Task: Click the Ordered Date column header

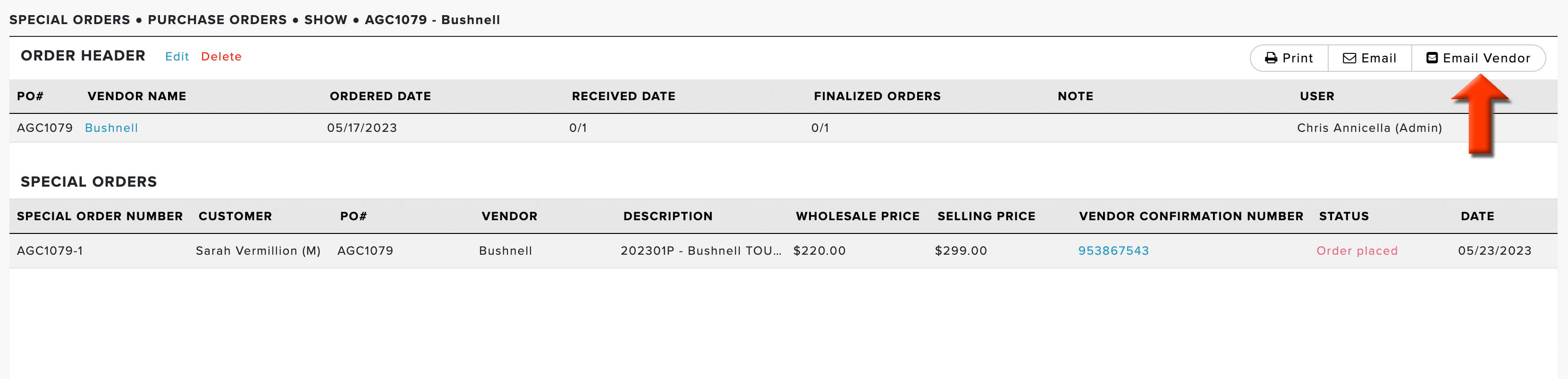Action: coord(380,96)
